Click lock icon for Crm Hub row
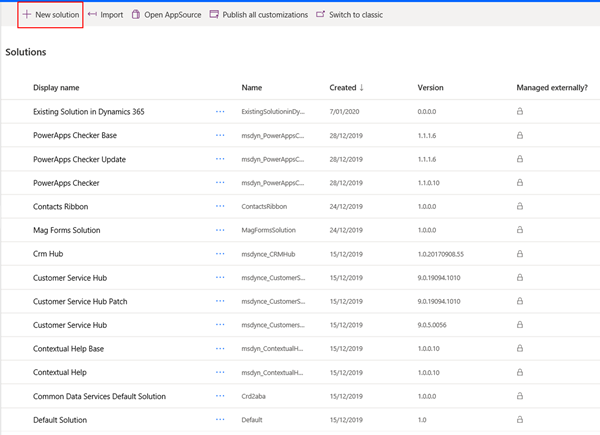The image size is (600, 435). pos(520,254)
